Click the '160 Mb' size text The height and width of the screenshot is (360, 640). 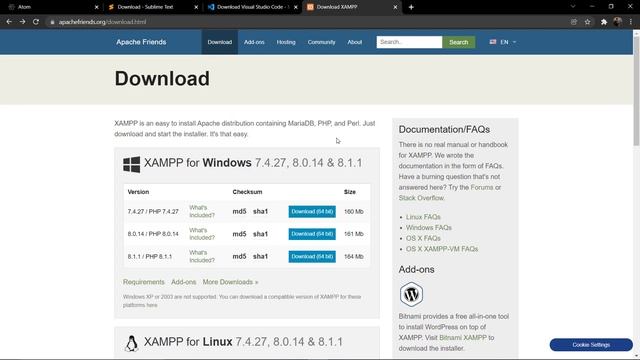[x=353, y=211]
